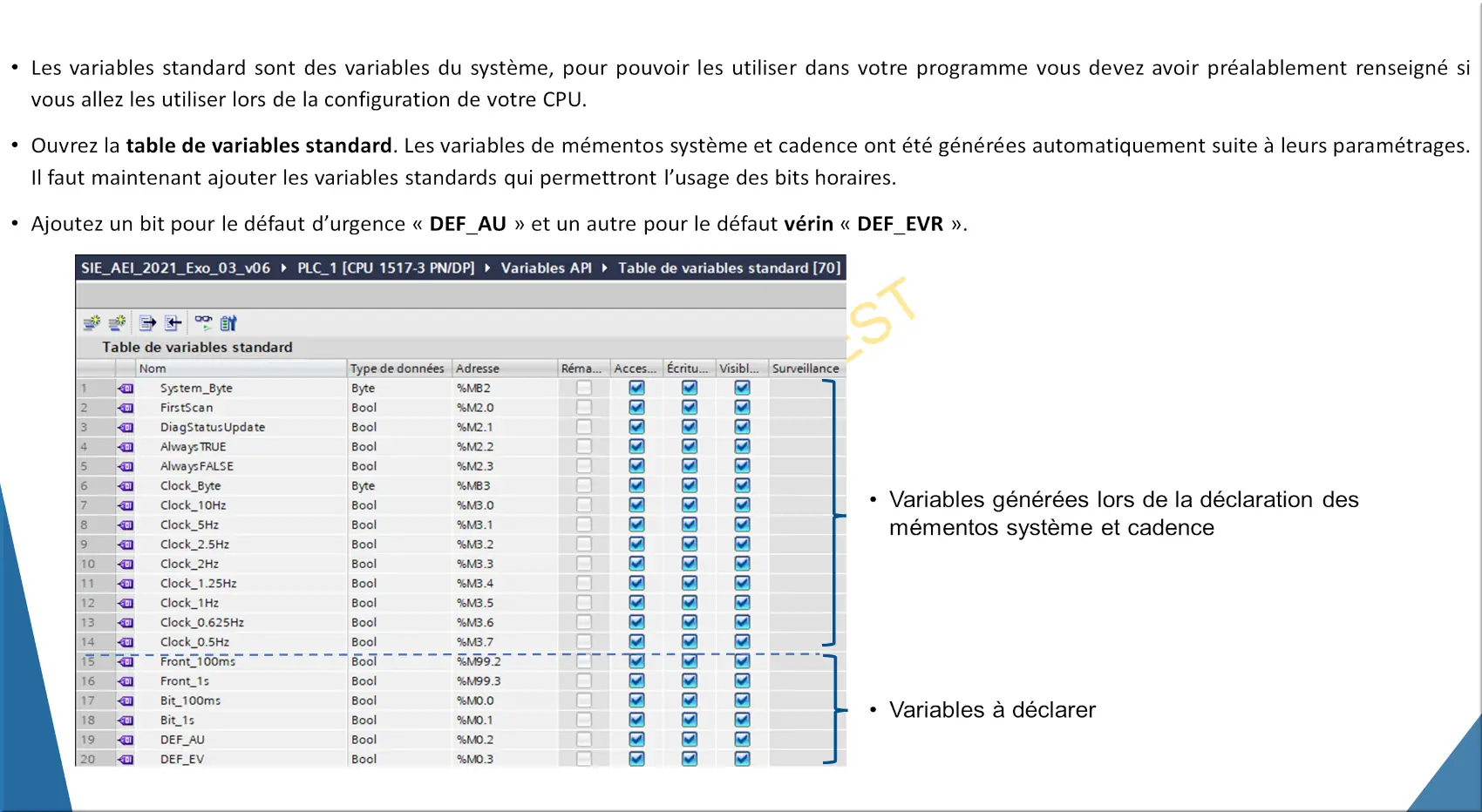Select the tag icon of DiagStatusUpdate row
The height and width of the screenshot is (812, 1482).
point(126,428)
